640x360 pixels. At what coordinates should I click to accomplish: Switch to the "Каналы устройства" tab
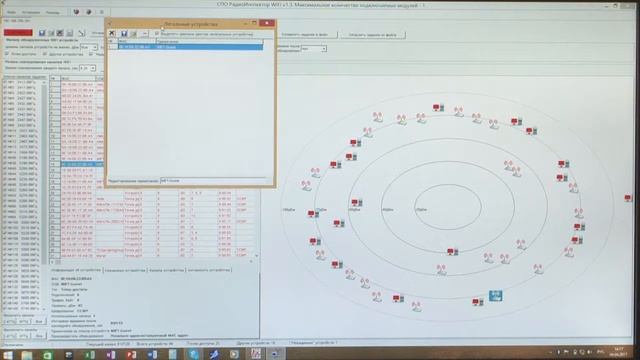pyautogui.click(x=167, y=270)
